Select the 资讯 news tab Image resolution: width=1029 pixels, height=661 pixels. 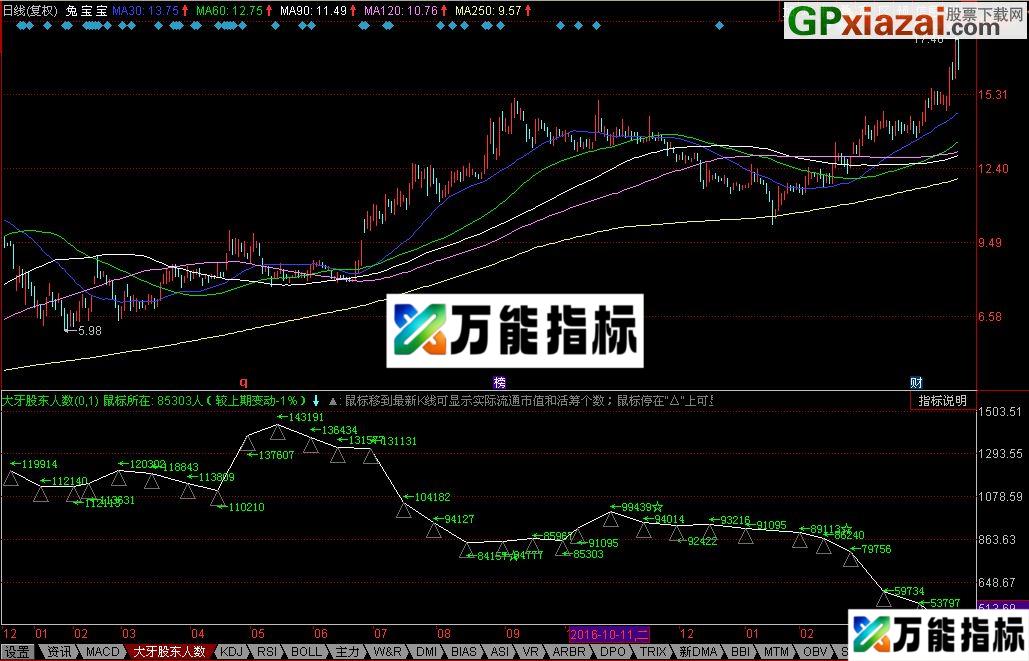pyautogui.click(x=59, y=651)
